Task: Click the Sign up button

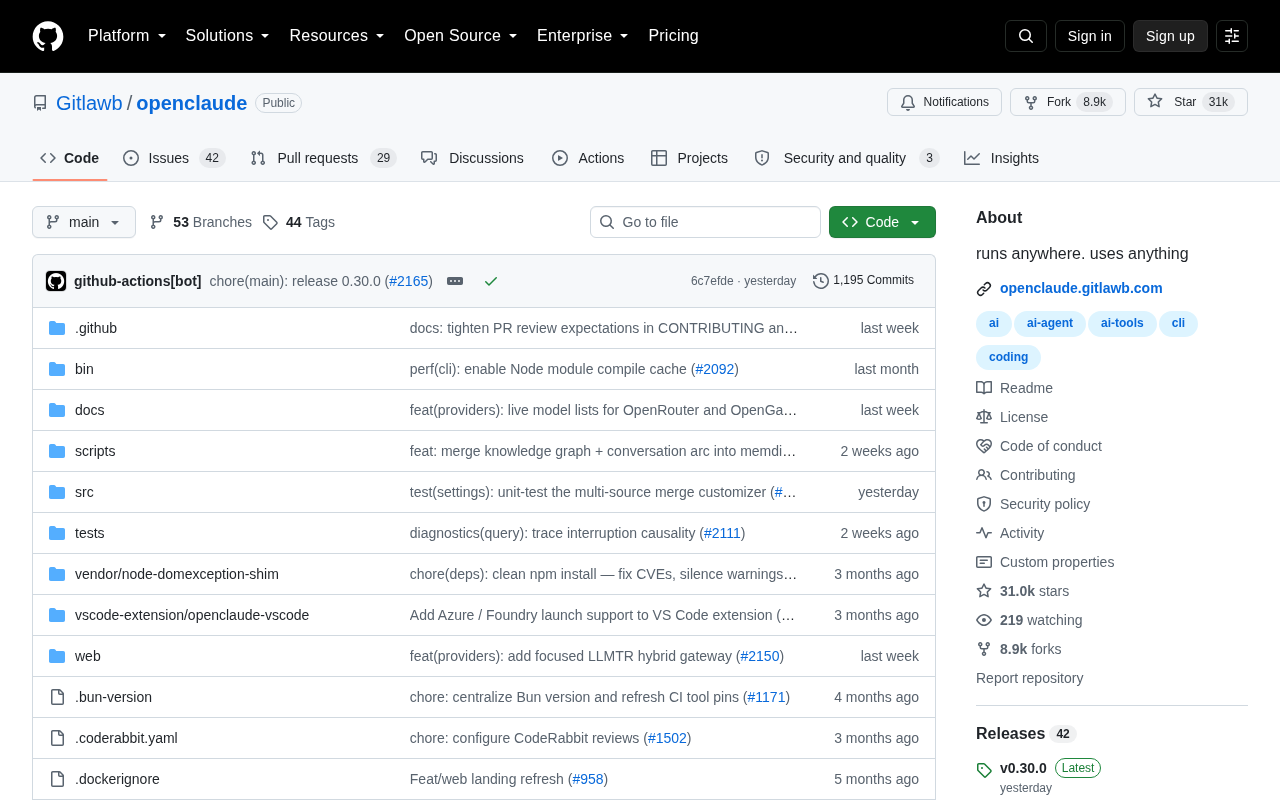Action: point(1170,36)
